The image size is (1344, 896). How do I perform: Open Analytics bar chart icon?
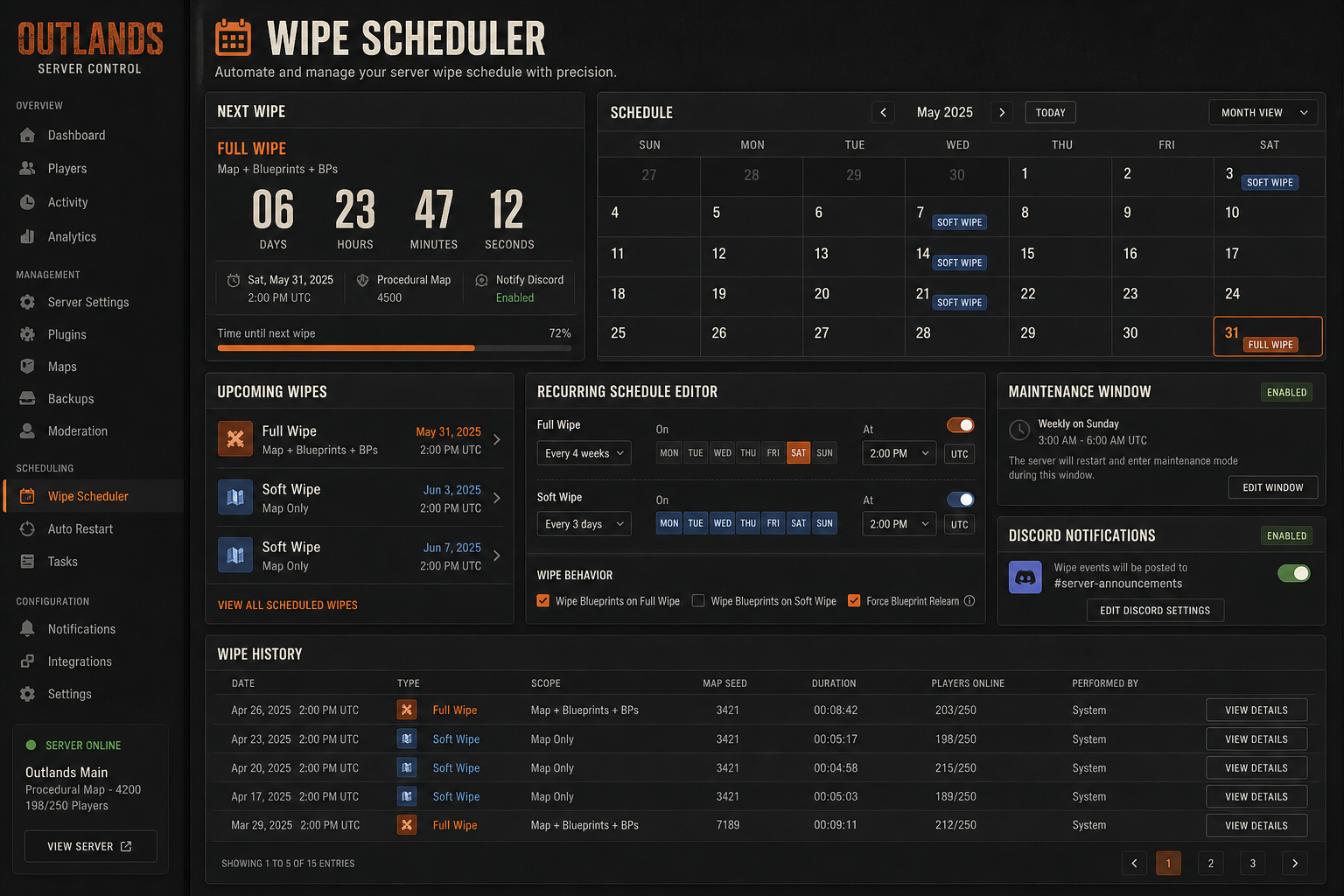[28, 237]
